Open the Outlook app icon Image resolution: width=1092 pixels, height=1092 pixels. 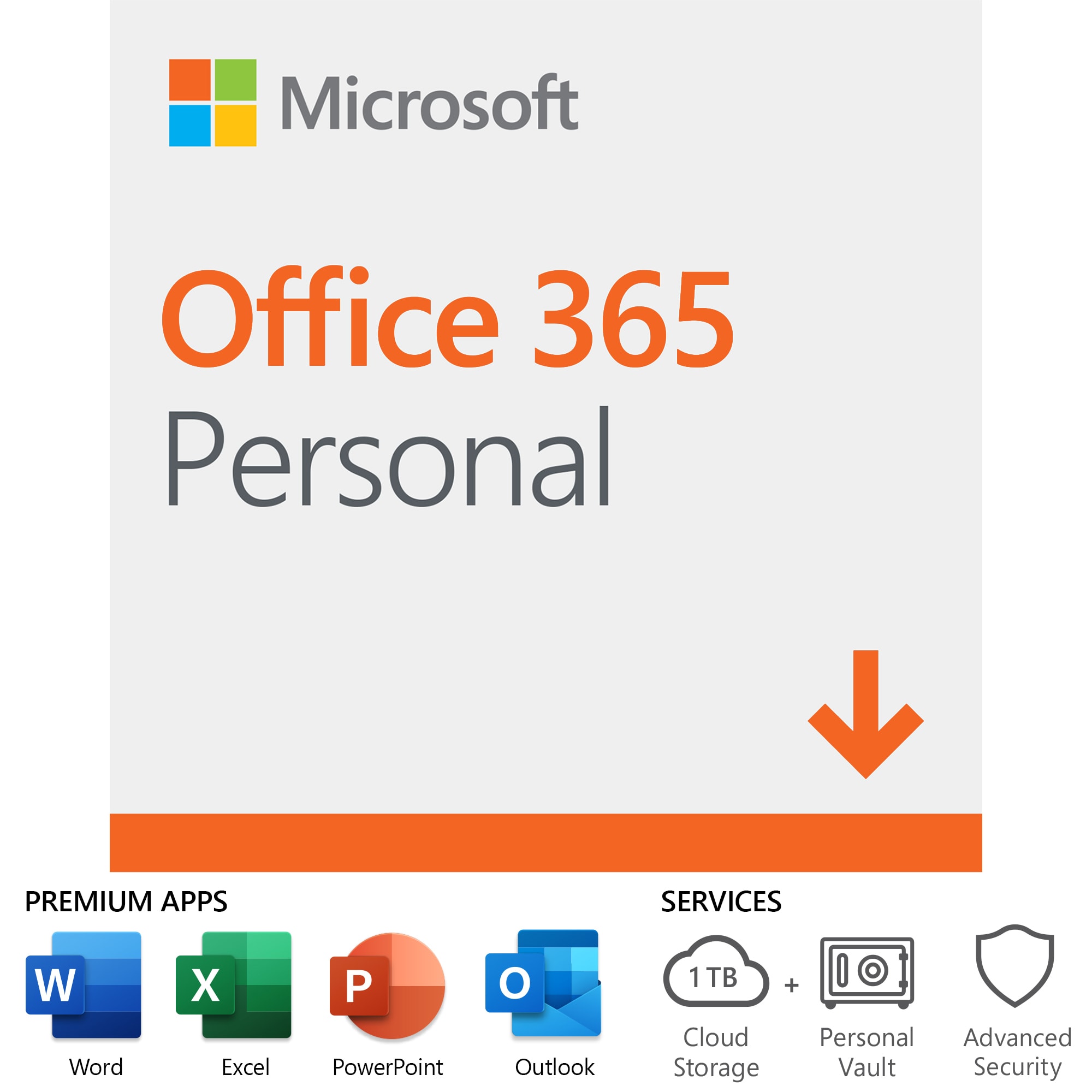click(543, 983)
